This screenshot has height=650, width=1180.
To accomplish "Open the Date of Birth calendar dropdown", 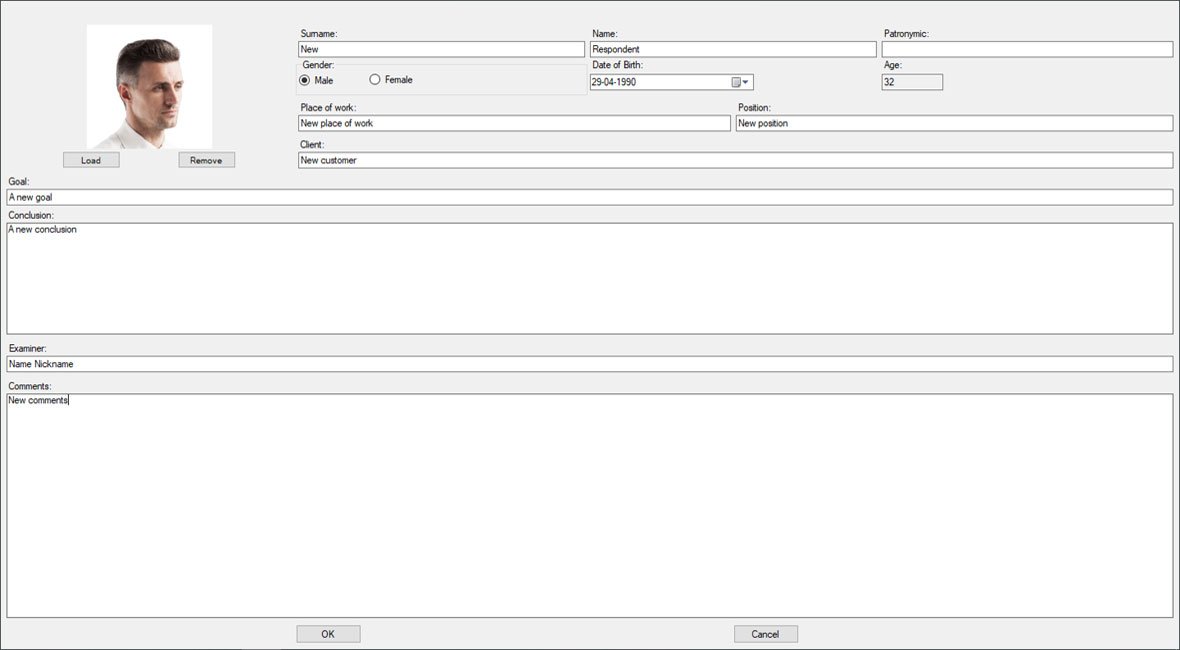I will tap(741, 83).
